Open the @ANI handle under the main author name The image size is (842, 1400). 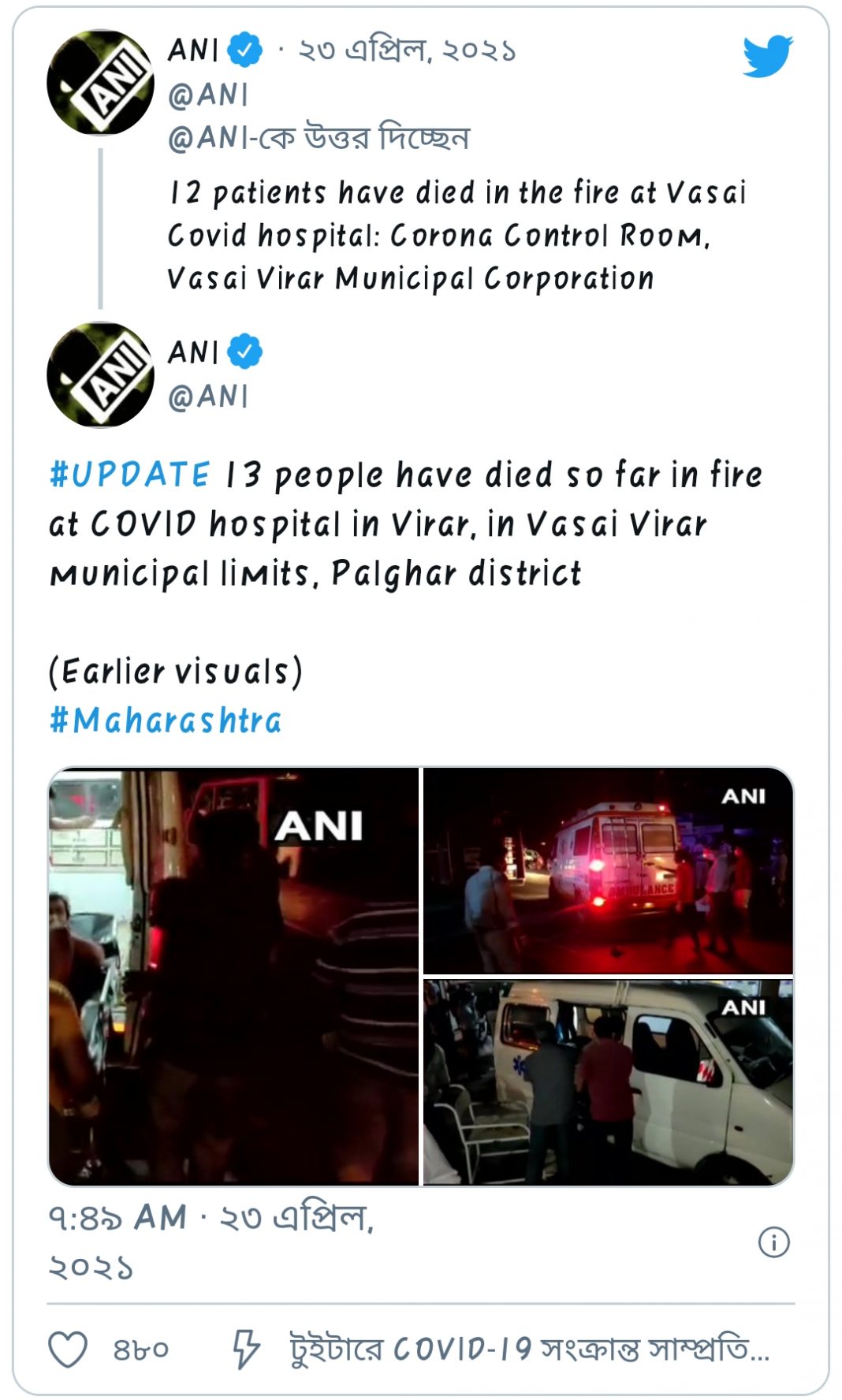(x=208, y=397)
